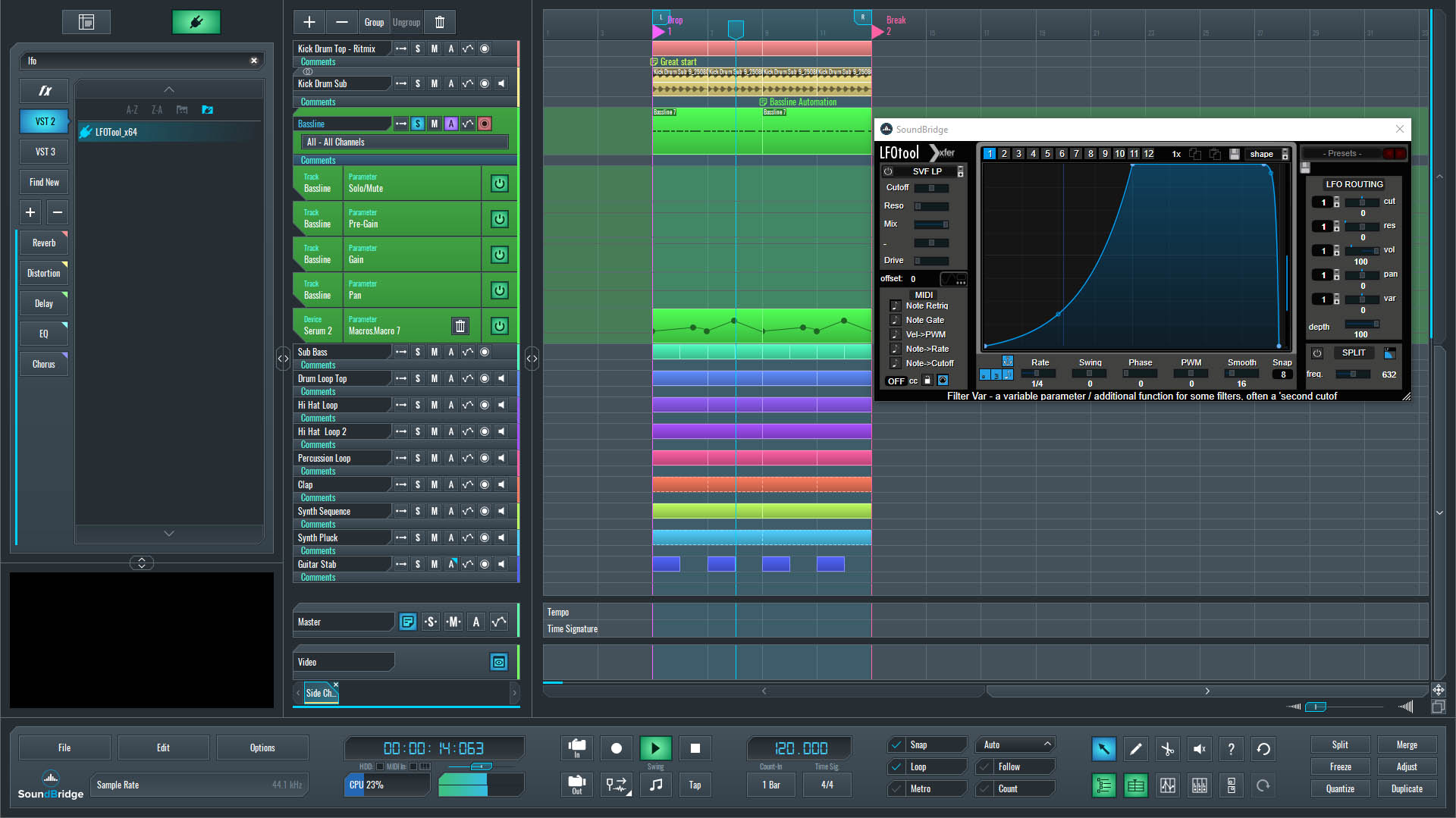Delete the Serum 2 automation lane
This screenshot has width=1456, height=818.
(460, 326)
